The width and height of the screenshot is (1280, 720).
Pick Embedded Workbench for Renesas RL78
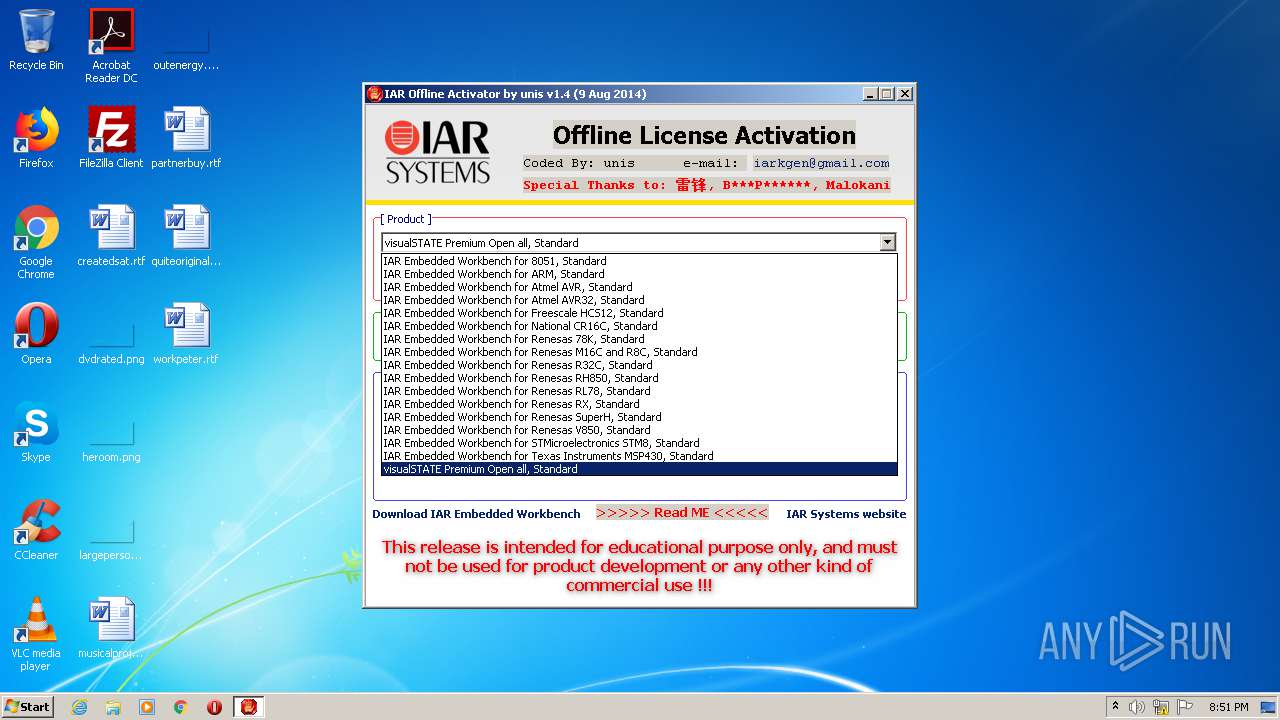pyautogui.click(x=639, y=391)
